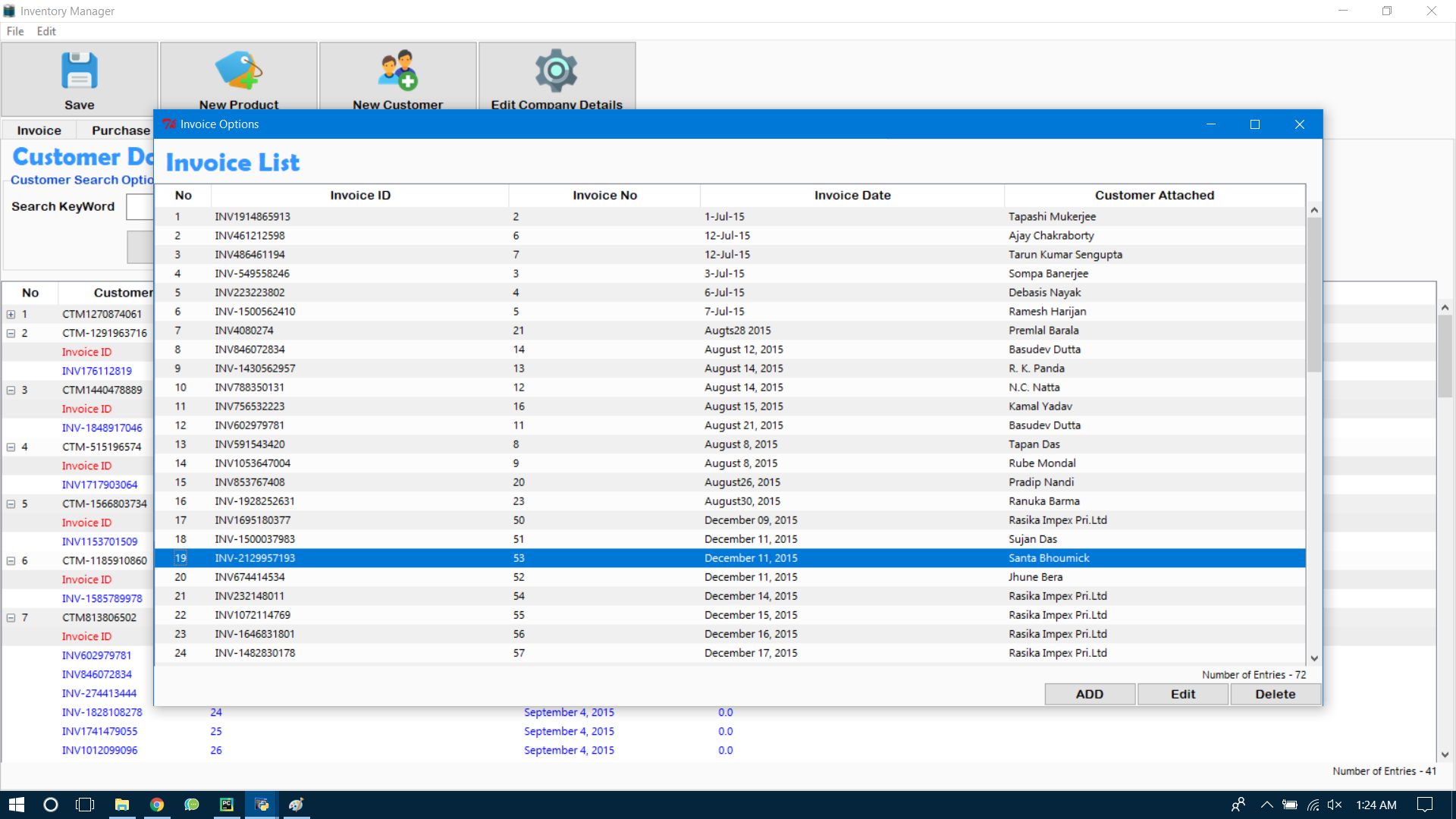Open Edit Company Details gear icon
Image resolution: width=1456 pixels, height=819 pixels.
557,71
